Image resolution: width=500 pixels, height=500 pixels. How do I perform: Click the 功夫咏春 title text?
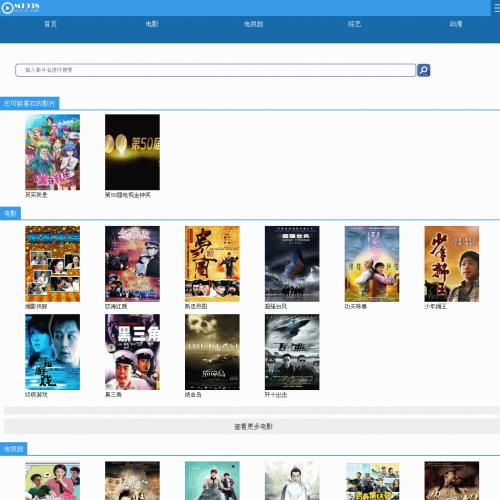356,306
